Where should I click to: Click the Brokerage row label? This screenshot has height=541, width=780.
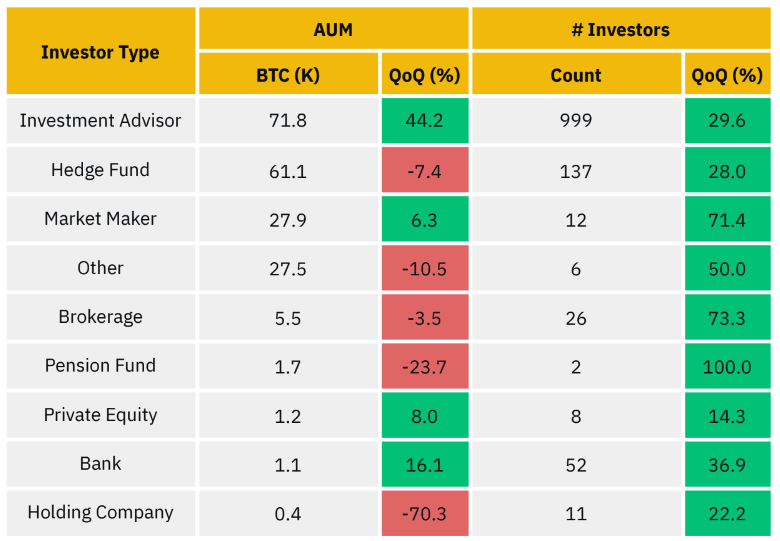[100, 317]
